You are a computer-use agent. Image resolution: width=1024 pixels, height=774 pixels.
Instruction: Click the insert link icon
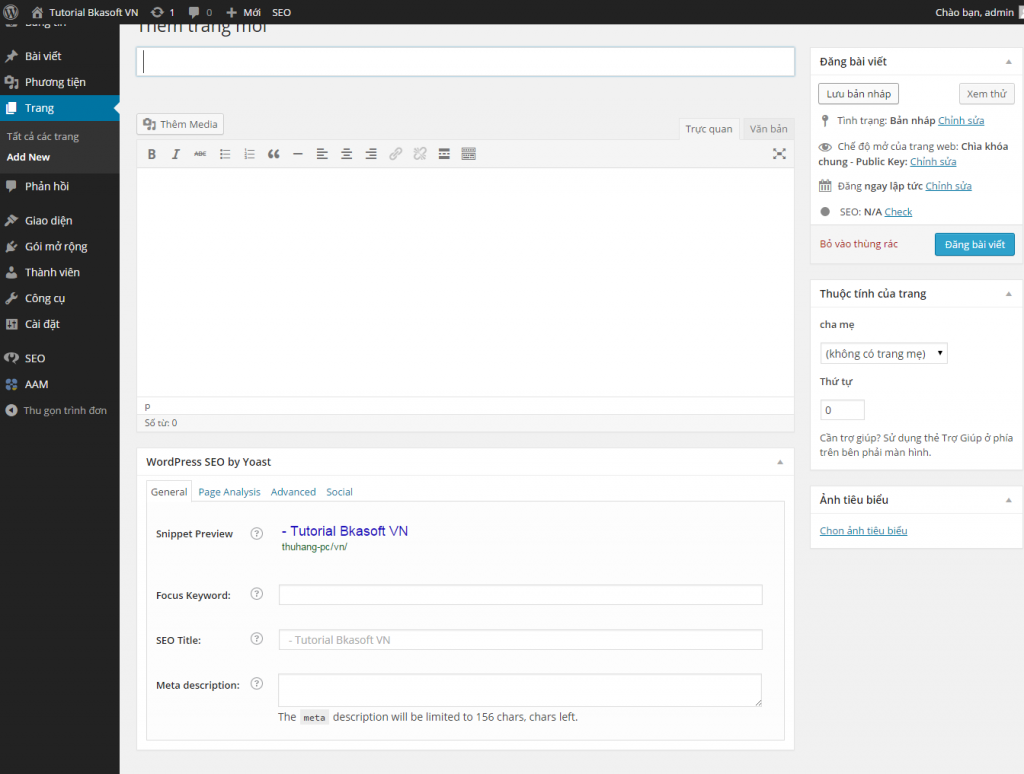(x=395, y=154)
